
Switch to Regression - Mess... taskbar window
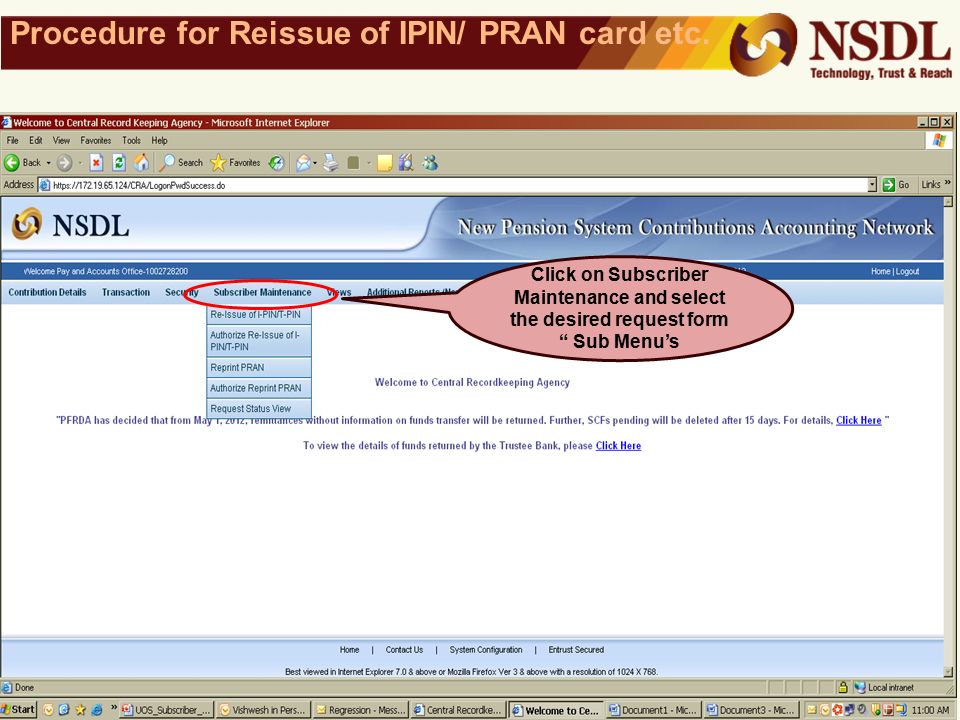[361, 710]
